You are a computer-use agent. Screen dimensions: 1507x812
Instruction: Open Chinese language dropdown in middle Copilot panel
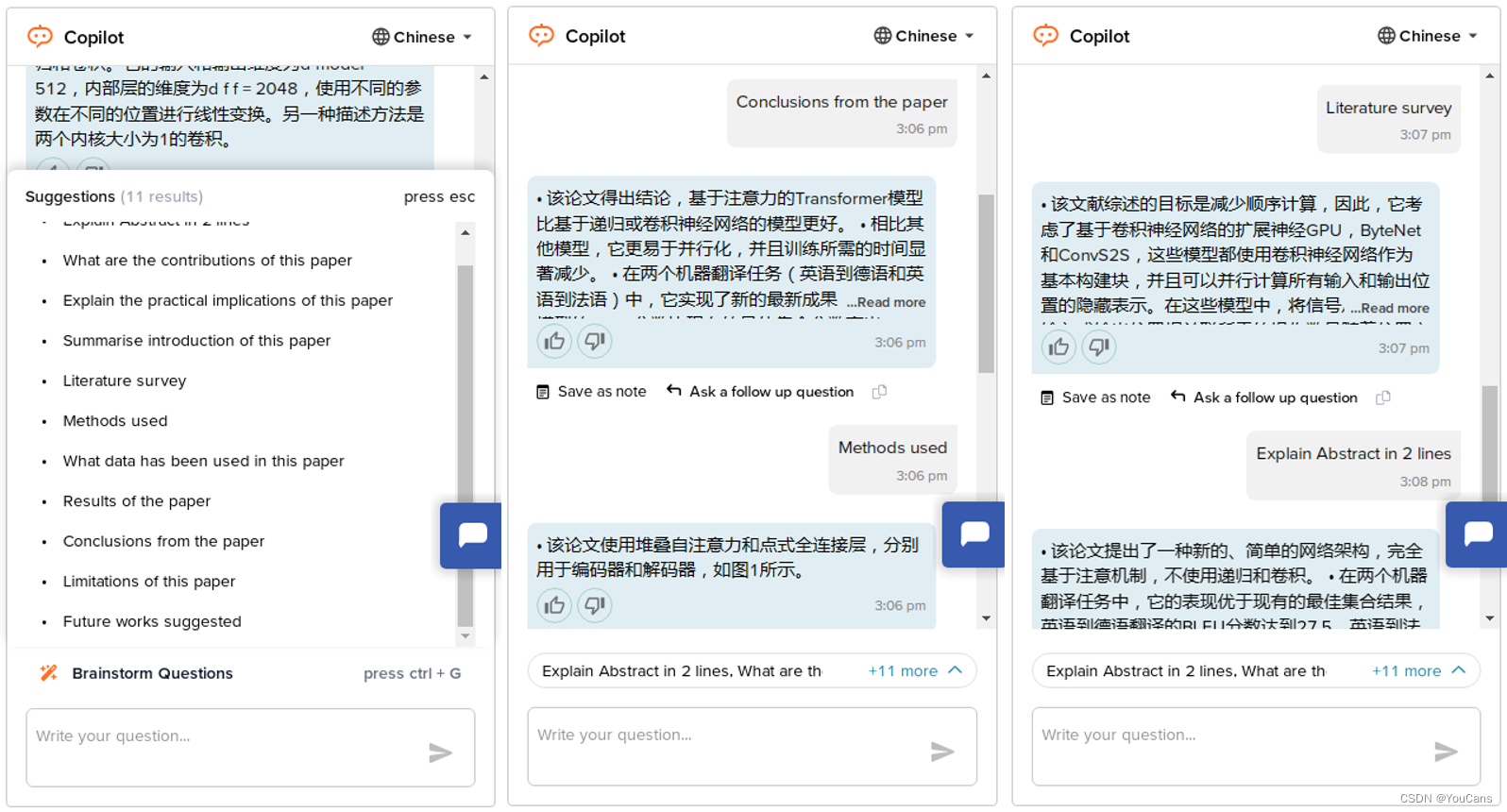point(923,36)
